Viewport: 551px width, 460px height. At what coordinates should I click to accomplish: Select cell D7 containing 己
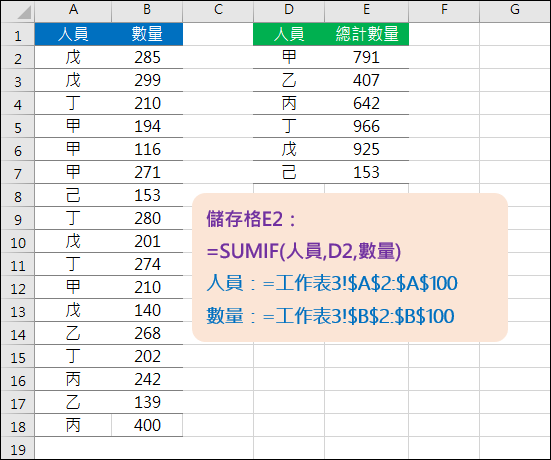click(289, 172)
